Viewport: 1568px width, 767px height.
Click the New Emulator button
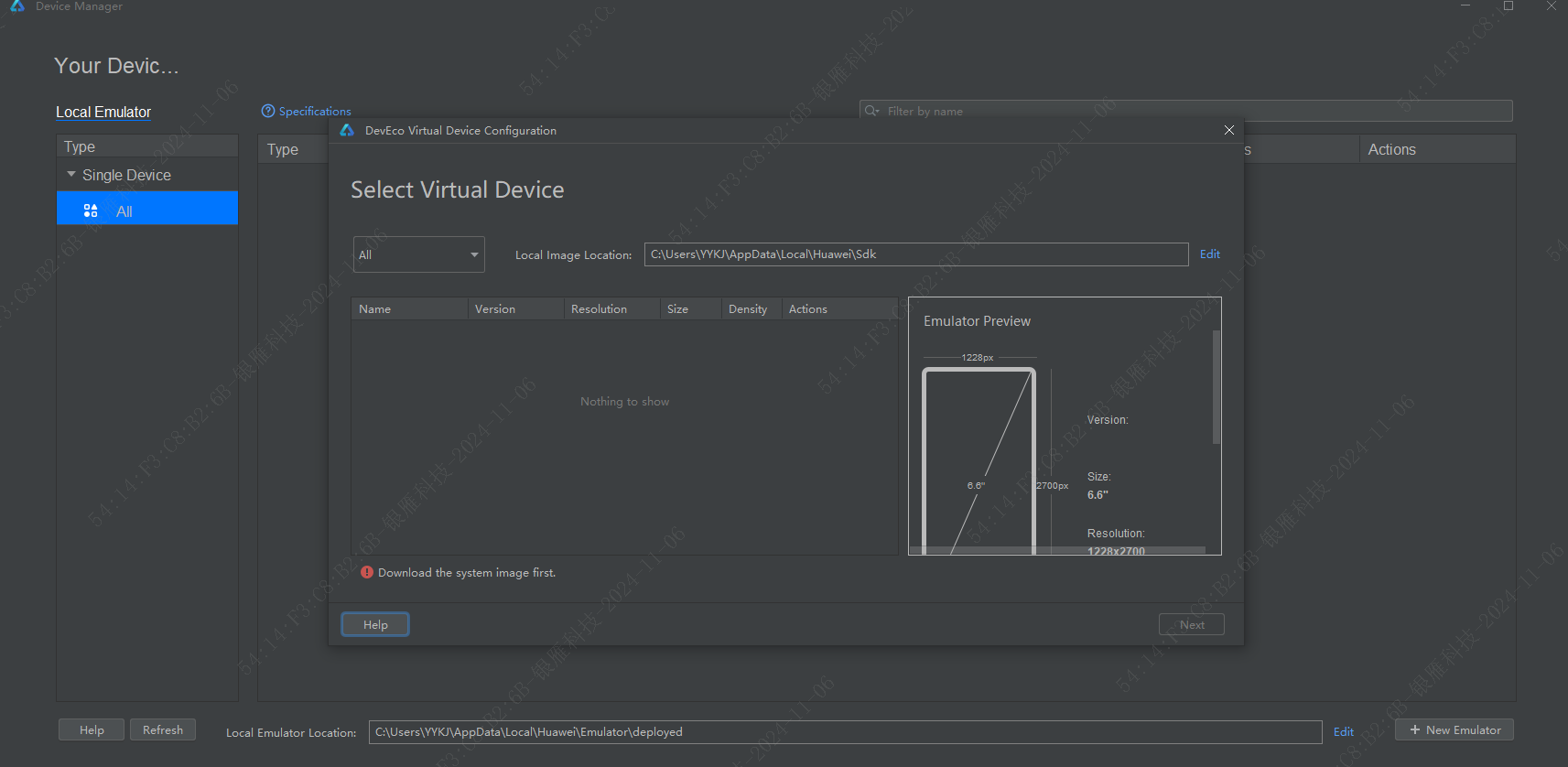pos(1454,729)
